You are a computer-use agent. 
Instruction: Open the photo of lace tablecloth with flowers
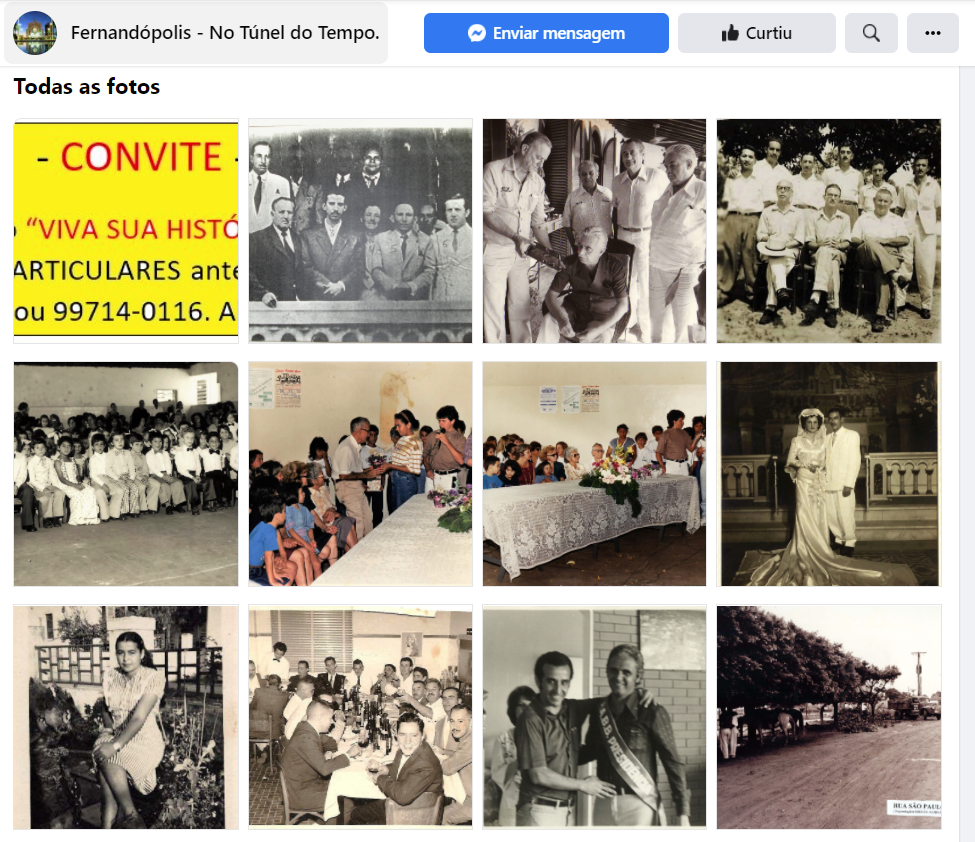[594, 474]
